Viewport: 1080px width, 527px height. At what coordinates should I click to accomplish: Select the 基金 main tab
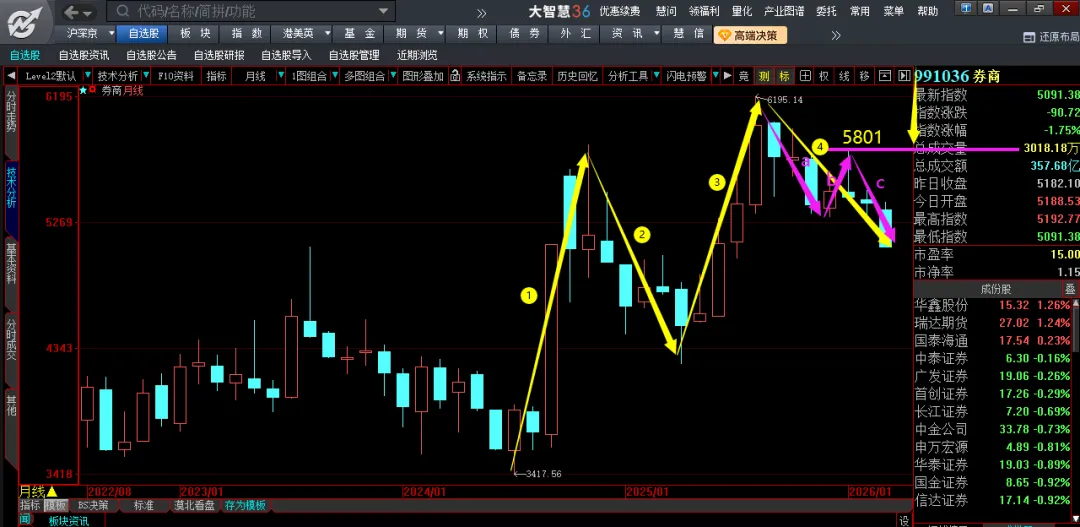click(360, 33)
